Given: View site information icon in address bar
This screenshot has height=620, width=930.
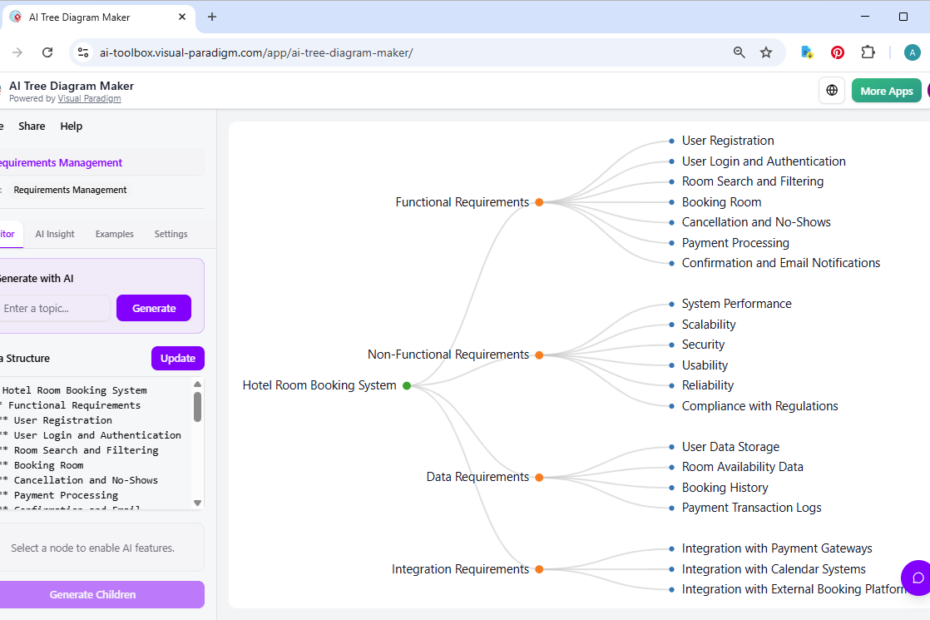Looking at the screenshot, I should [84, 53].
